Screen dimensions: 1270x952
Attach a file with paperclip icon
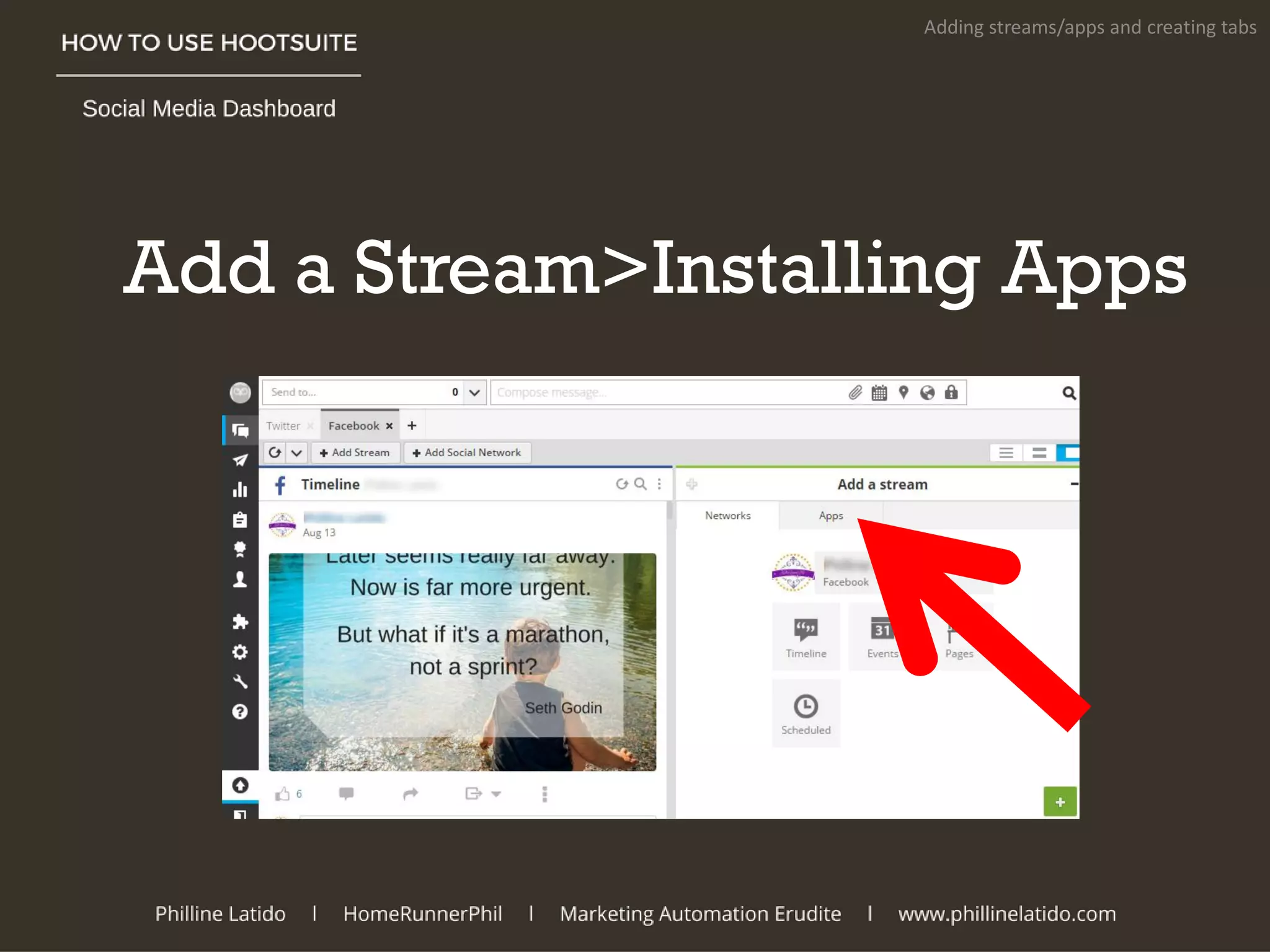[x=855, y=392]
